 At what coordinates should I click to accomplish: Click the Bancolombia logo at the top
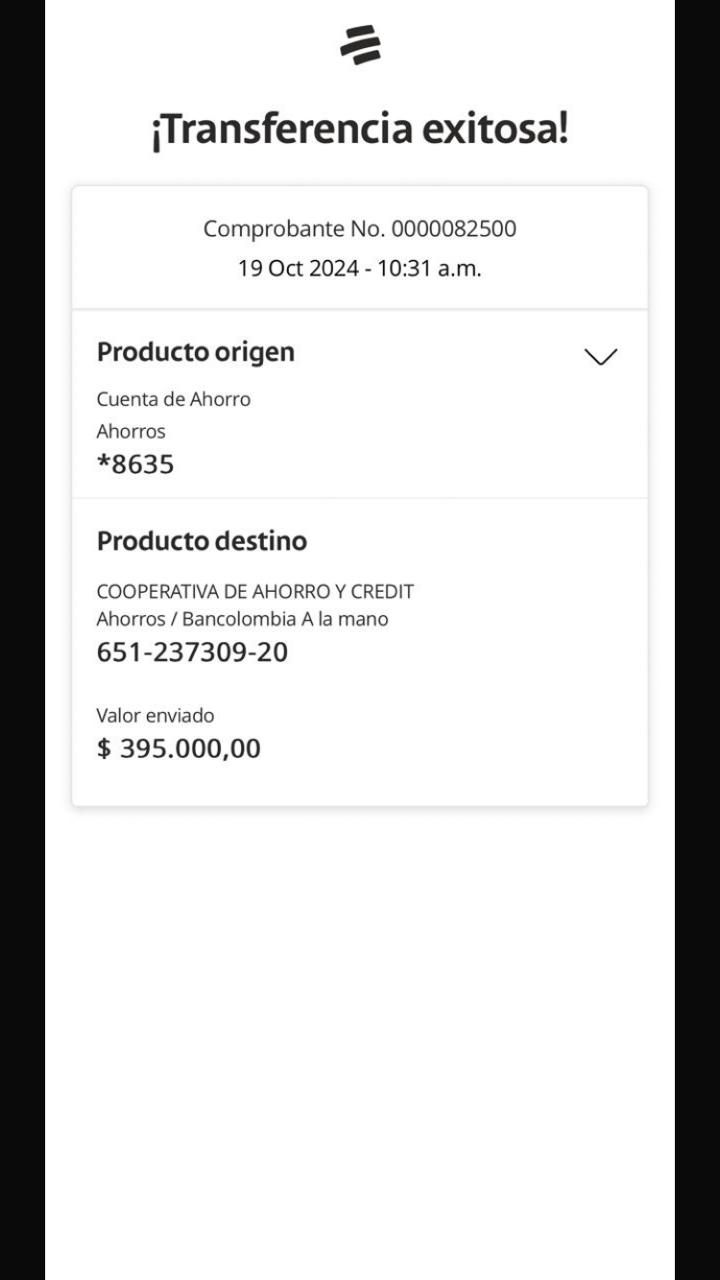360,45
